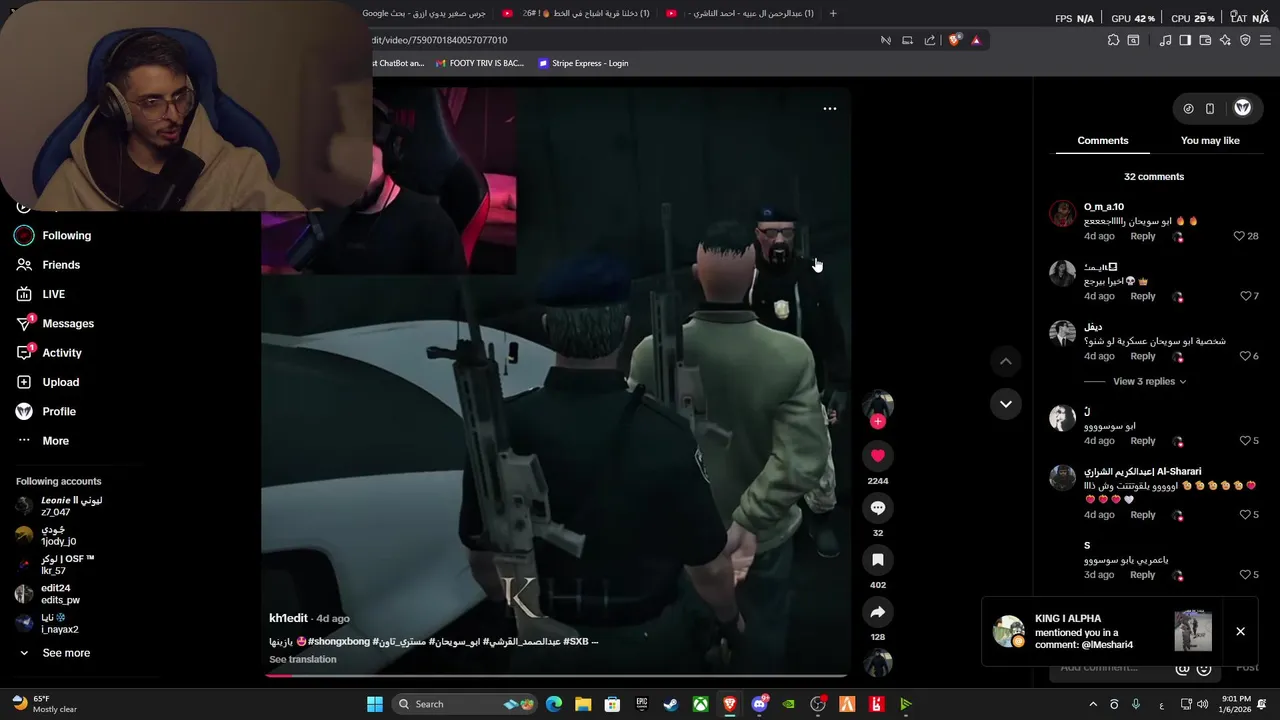Viewport: 1280px width, 720px height.
Task: Seek using the video progress bar
Action: [555, 675]
